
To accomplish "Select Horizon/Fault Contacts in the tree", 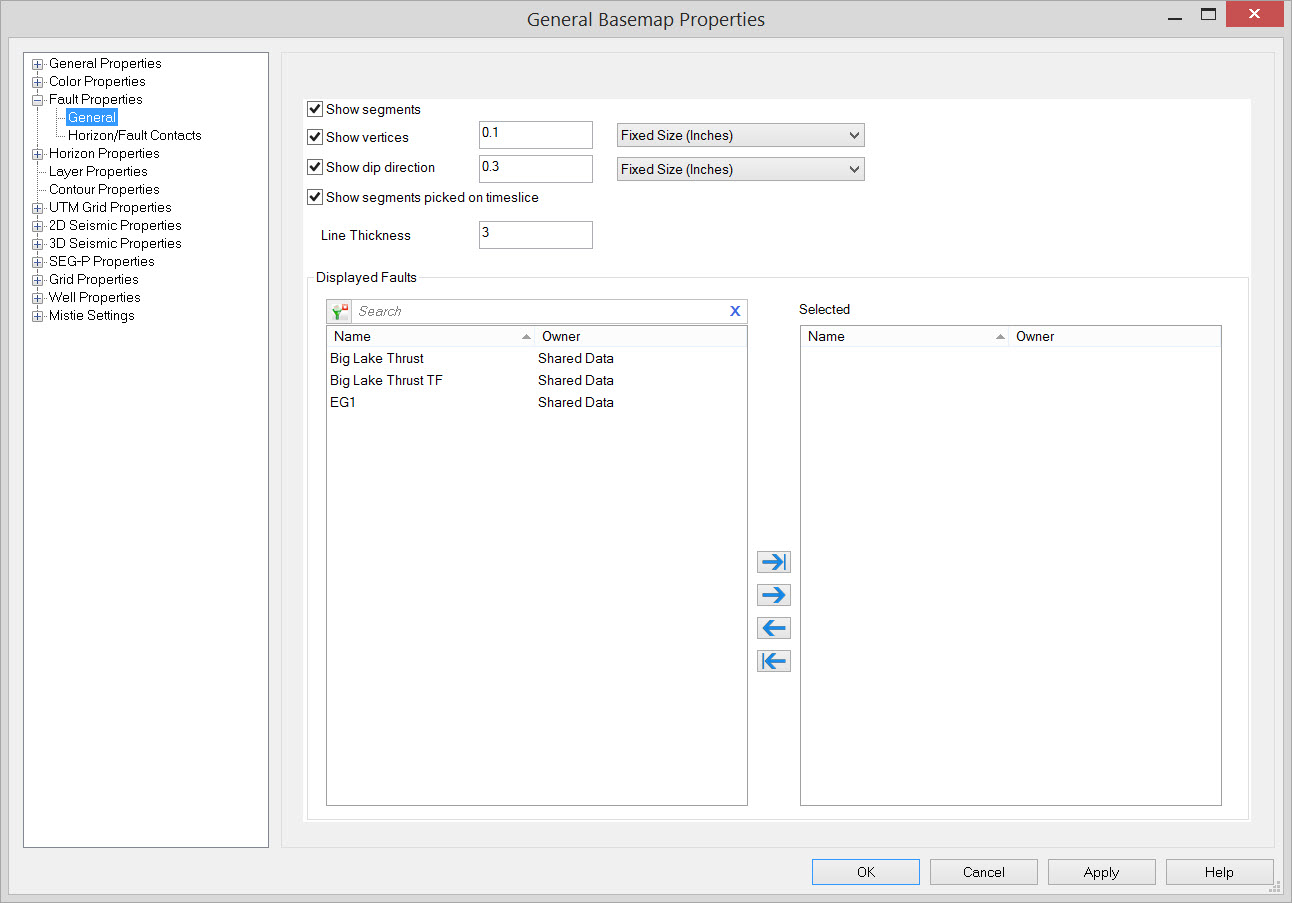I will 134,135.
